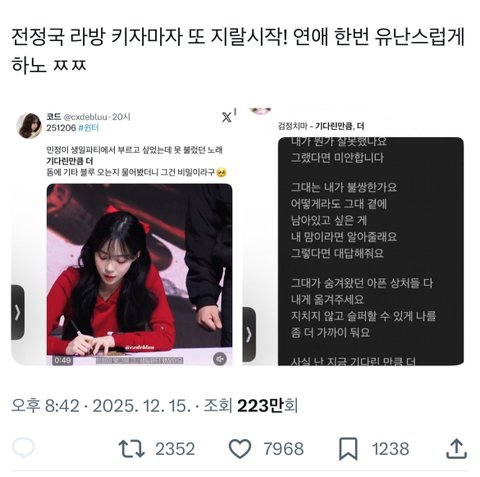Screen dimensions: 480x477
Task: Click the reply speech bubble icon
Action: (23, 448)
